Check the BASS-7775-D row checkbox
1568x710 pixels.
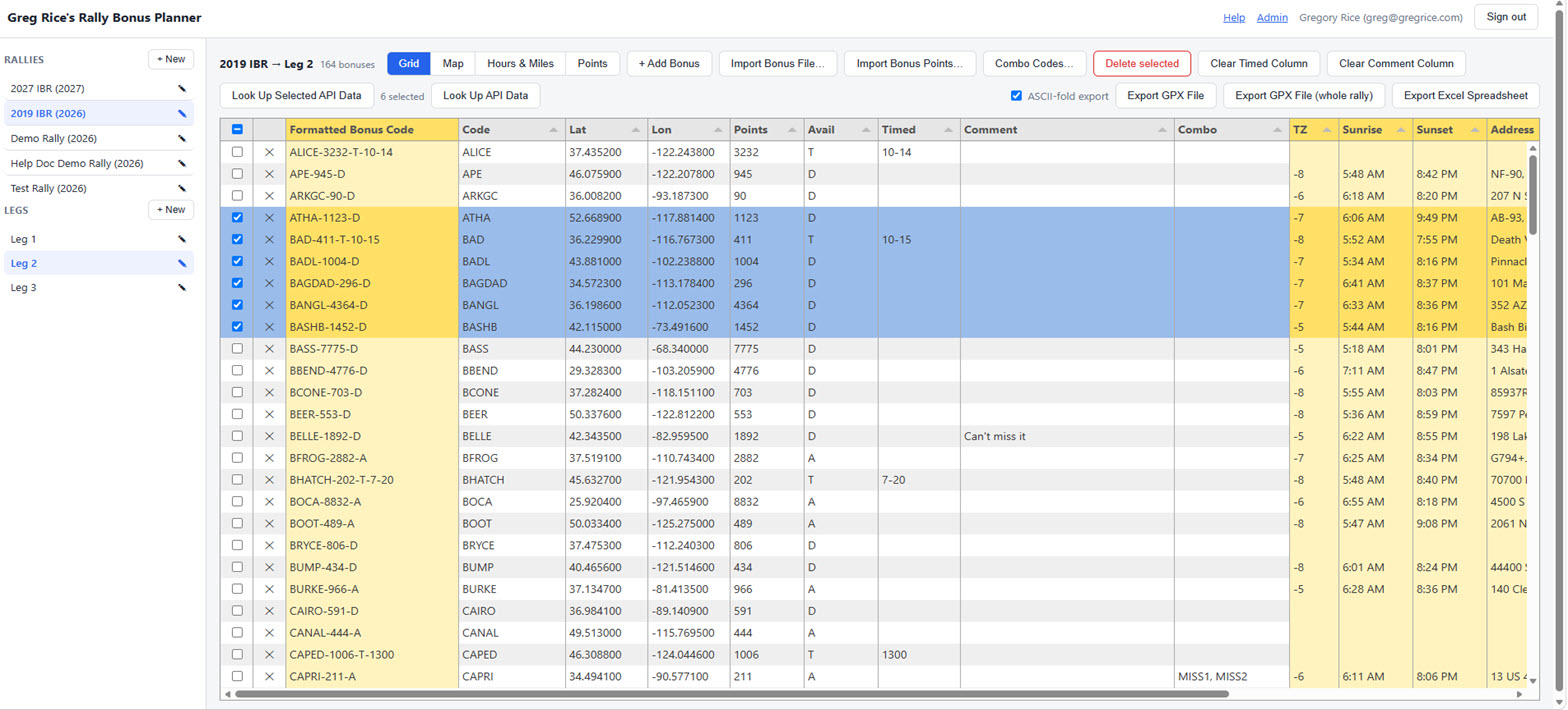coord(237,349)
